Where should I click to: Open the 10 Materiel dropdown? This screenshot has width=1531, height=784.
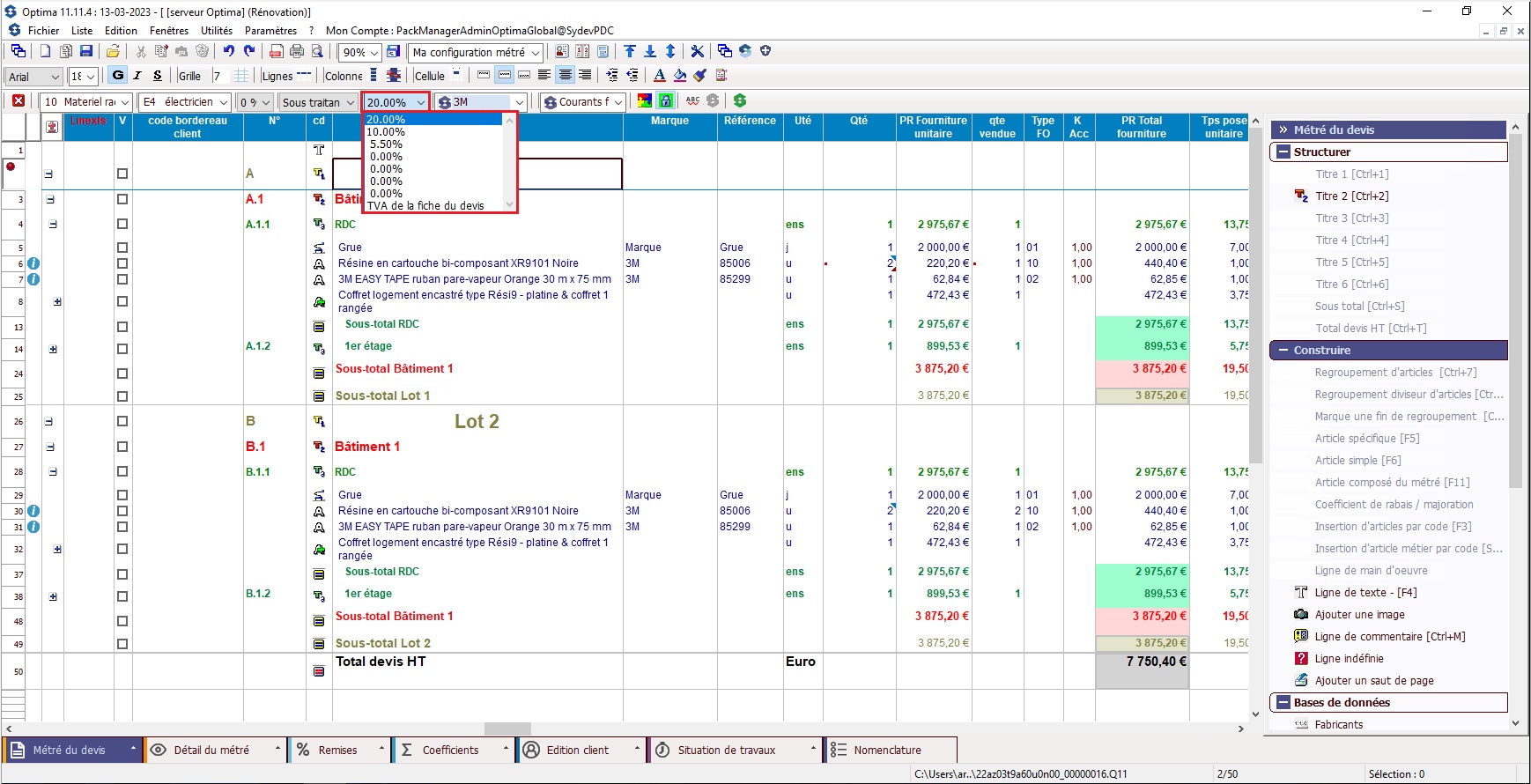click(x=124, y=102)
